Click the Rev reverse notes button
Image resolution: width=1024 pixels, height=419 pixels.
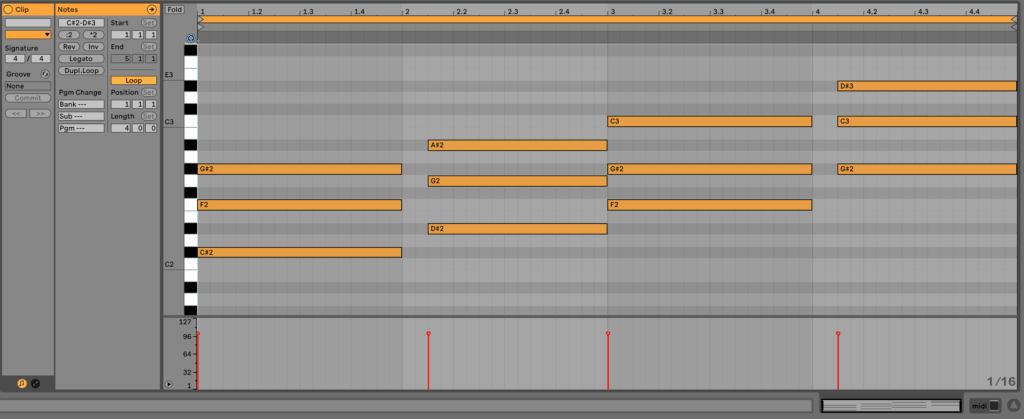click(x=69, y=46)
